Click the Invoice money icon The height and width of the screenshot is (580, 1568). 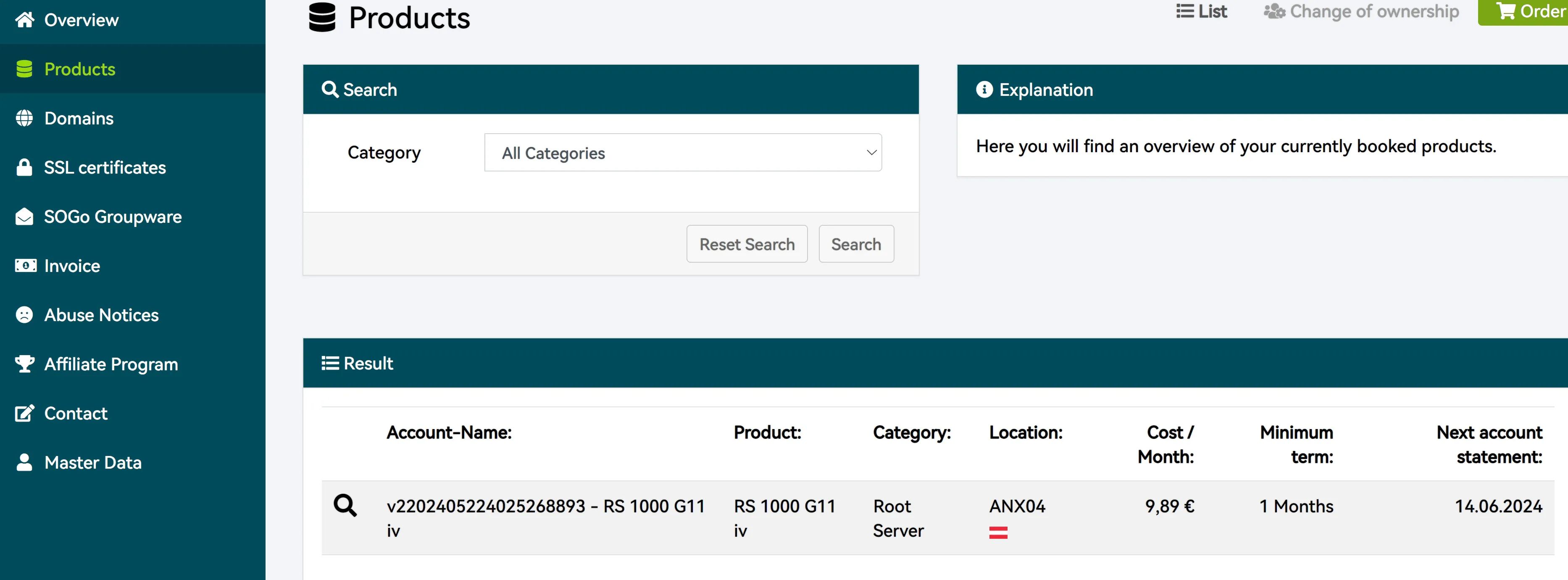coord(25,265)
